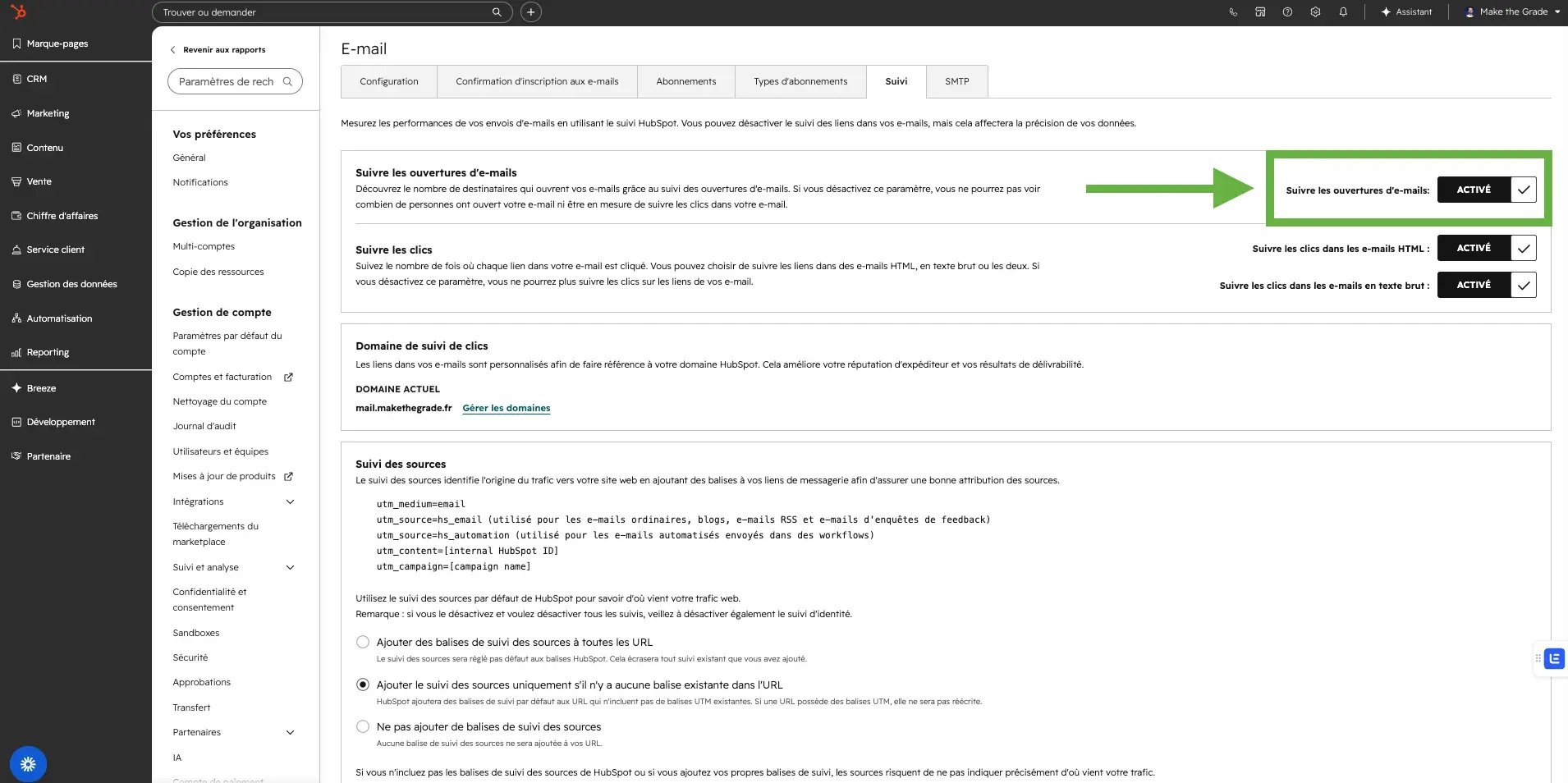Viewport: 1568px width, 783px height.
Task: Open Marque-pages bookmarks in sidebar
Action: (50, 43)
